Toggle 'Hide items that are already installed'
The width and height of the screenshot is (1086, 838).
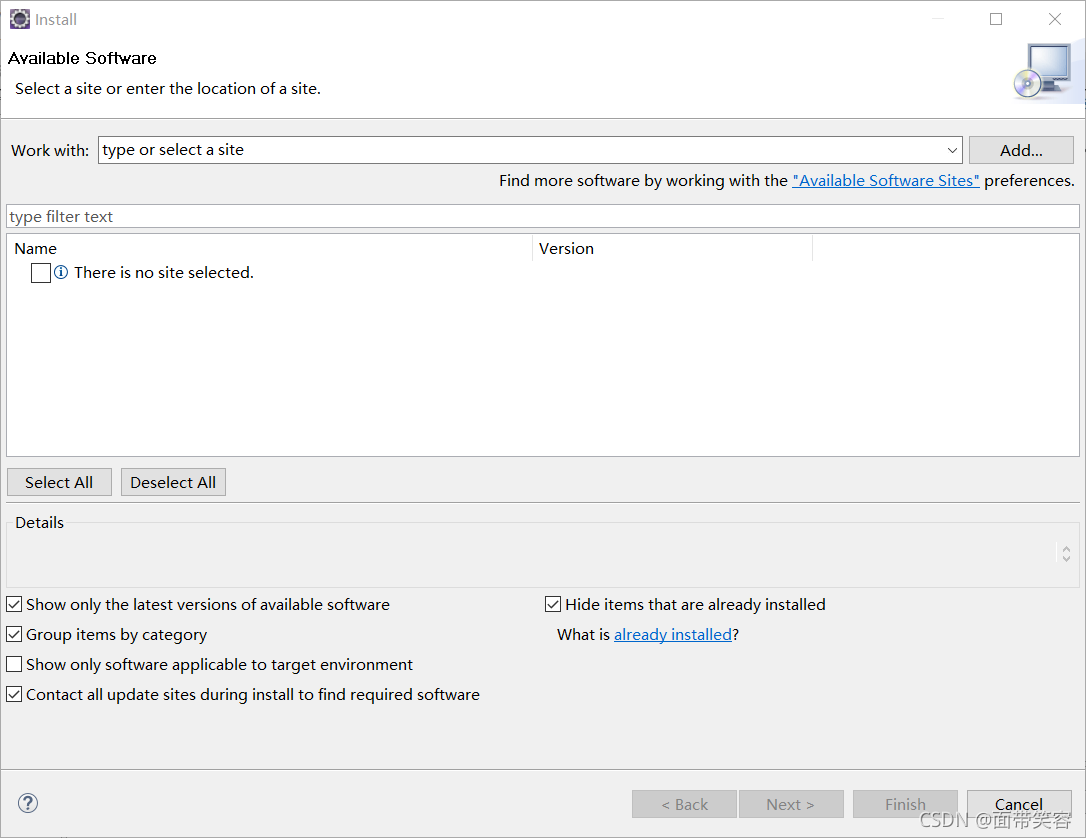[553, 605]
